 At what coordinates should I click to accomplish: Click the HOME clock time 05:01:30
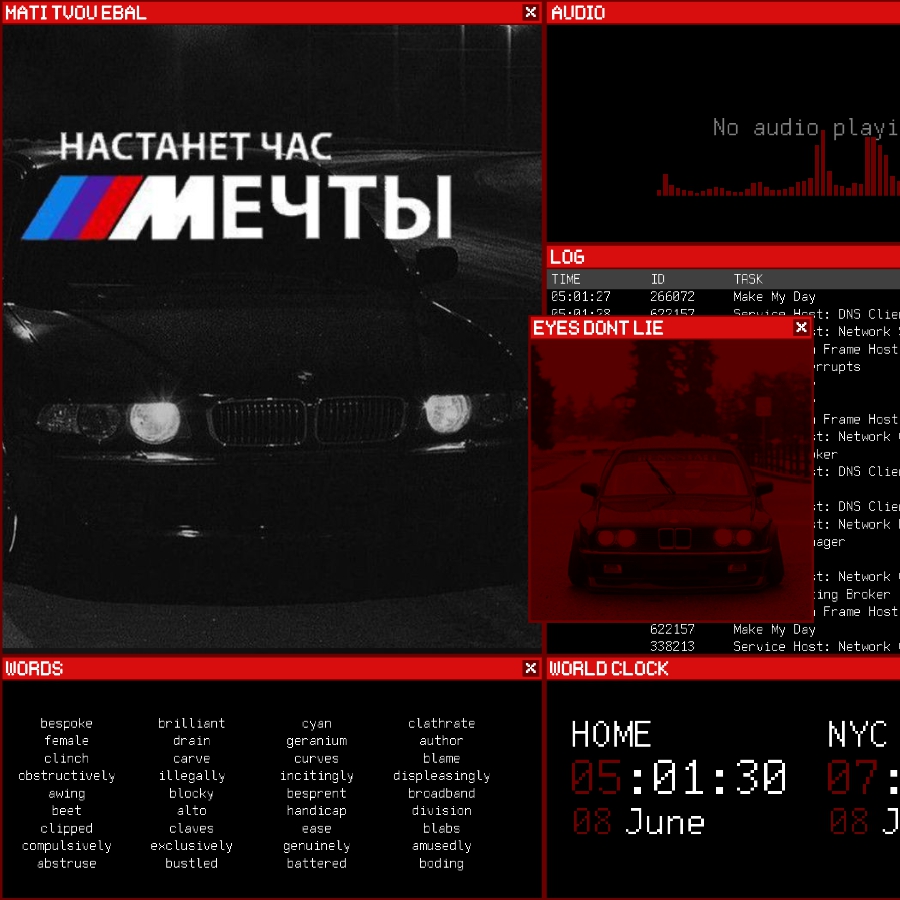pyautogui.click(x=678, y=777)
